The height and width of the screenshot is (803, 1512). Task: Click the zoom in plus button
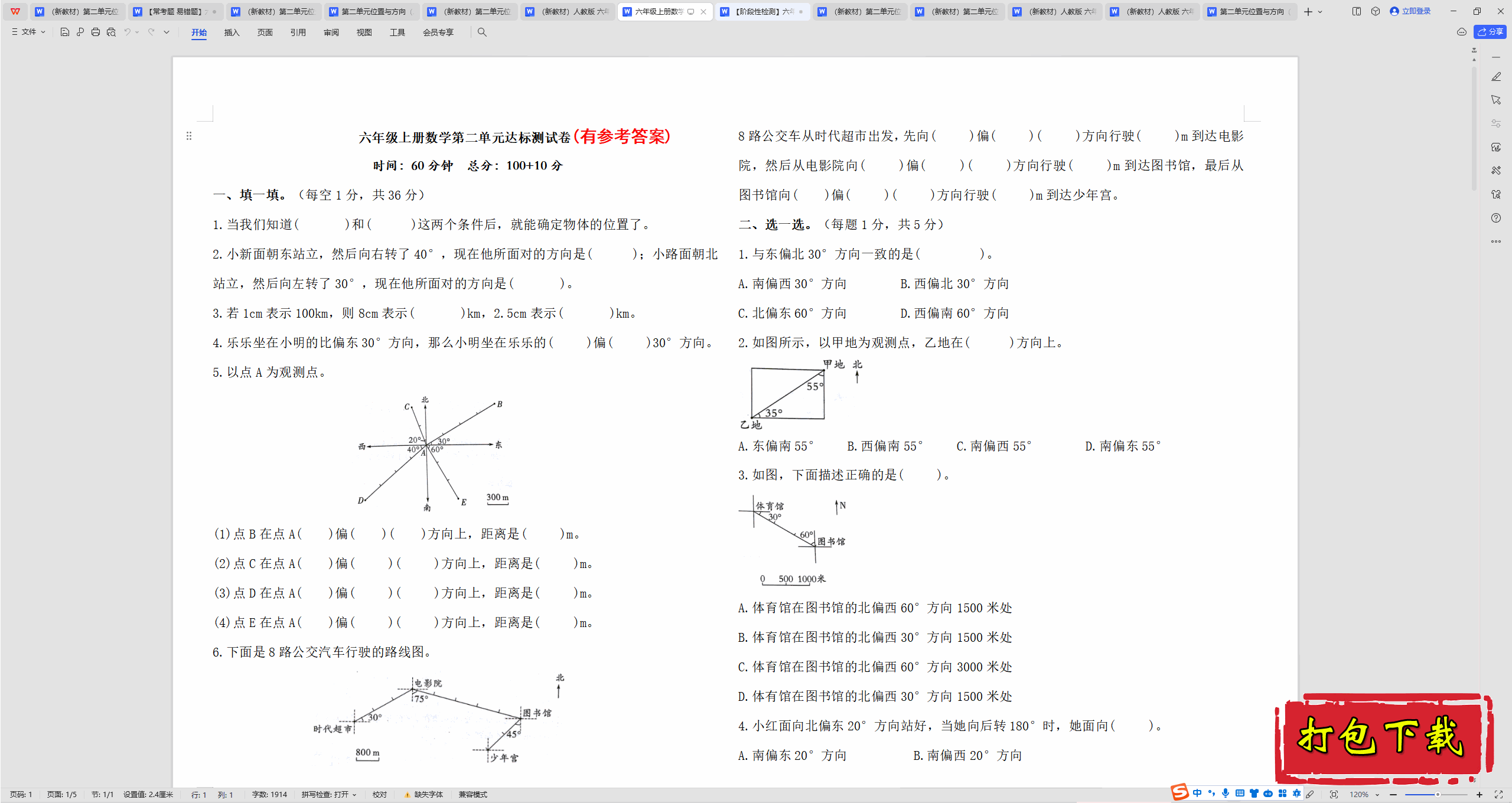1480,795
